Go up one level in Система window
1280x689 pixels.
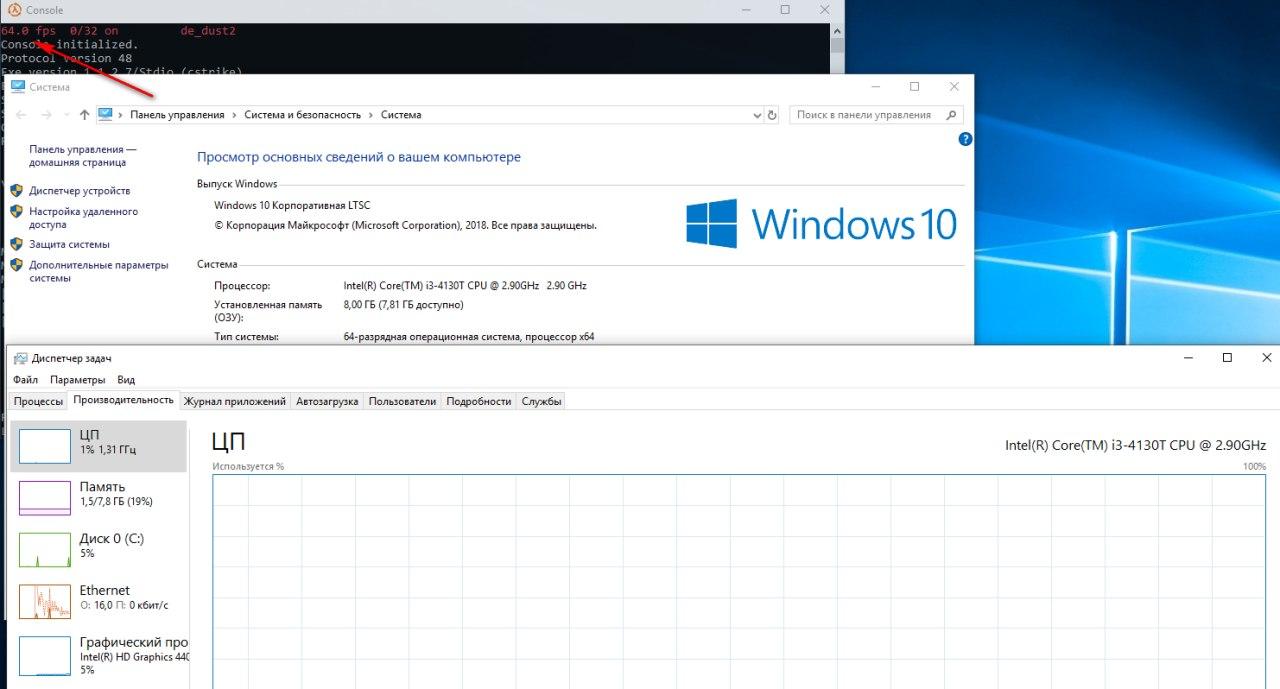(84, 115)
